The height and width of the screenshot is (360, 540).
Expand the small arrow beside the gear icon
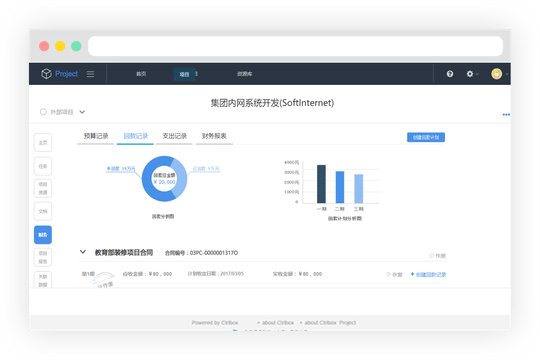(x=477, y=74)
